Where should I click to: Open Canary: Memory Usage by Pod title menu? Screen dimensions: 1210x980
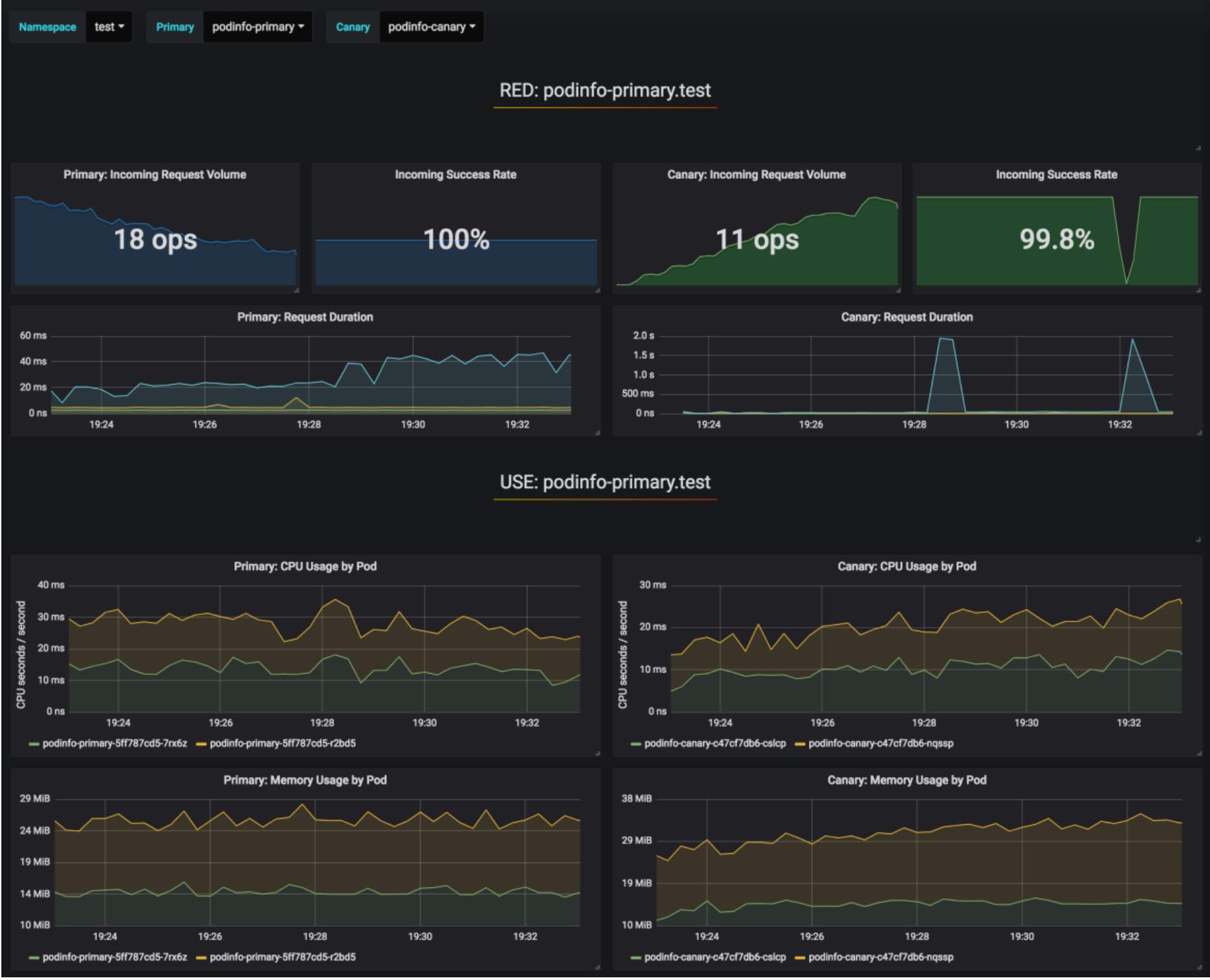[x=907, y=780]
